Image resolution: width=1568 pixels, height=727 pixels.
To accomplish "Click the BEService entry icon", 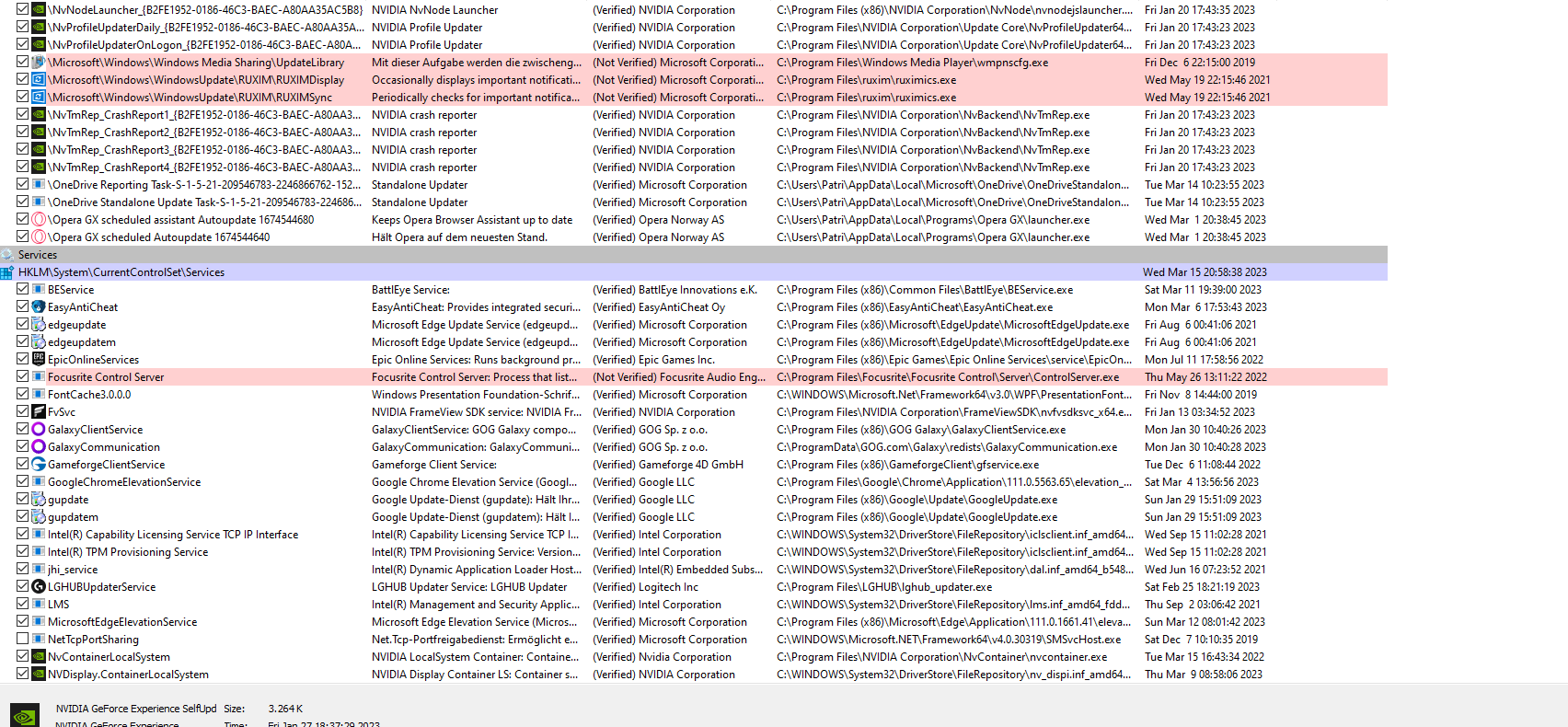I will (x=39, y=290).
